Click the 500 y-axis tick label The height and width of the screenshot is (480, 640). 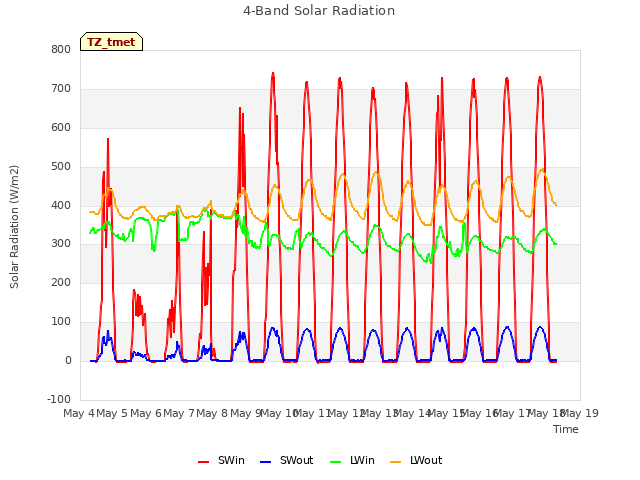[61, 166]
